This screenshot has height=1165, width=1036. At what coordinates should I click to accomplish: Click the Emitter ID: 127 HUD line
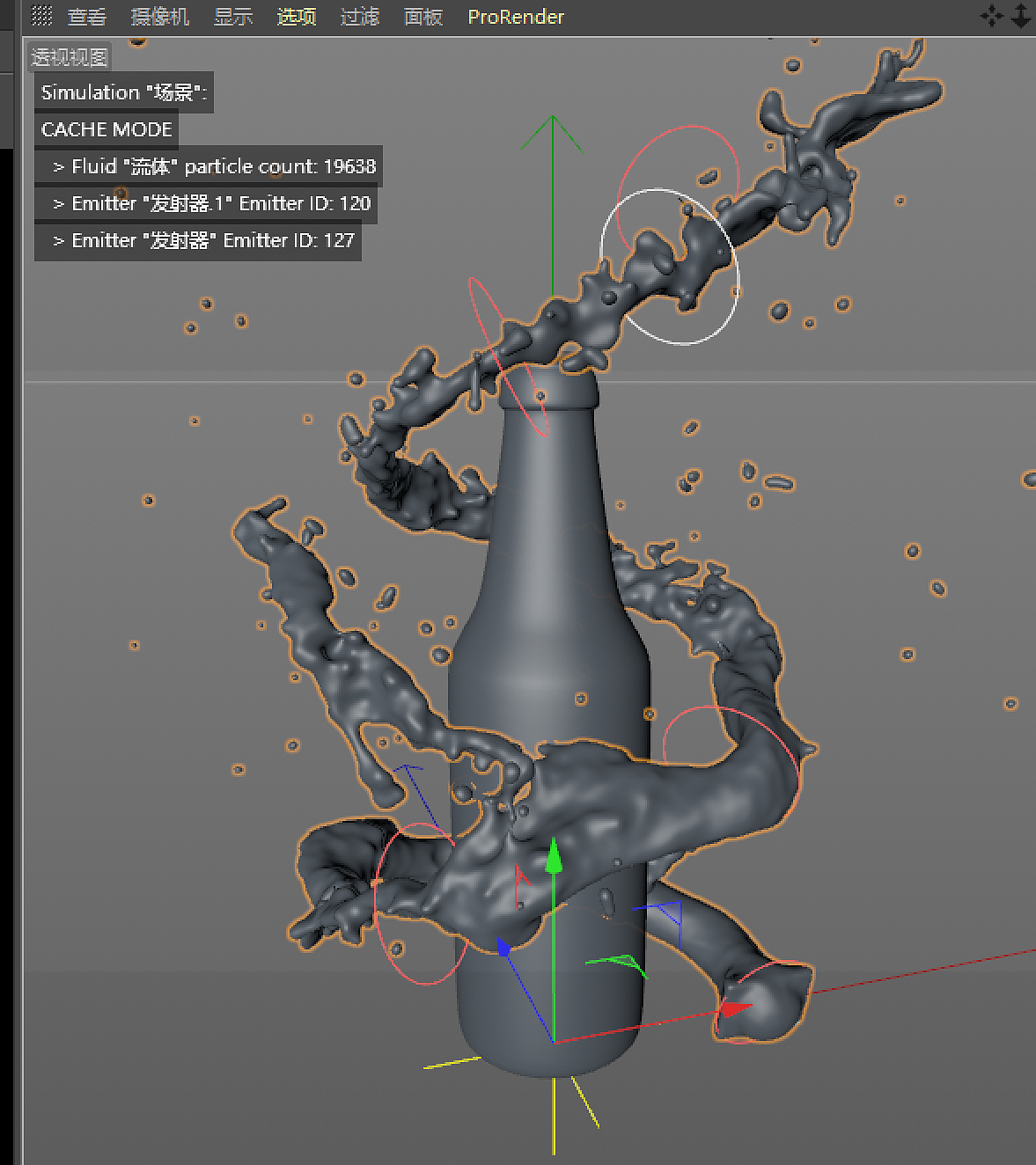tap(198, 240)
